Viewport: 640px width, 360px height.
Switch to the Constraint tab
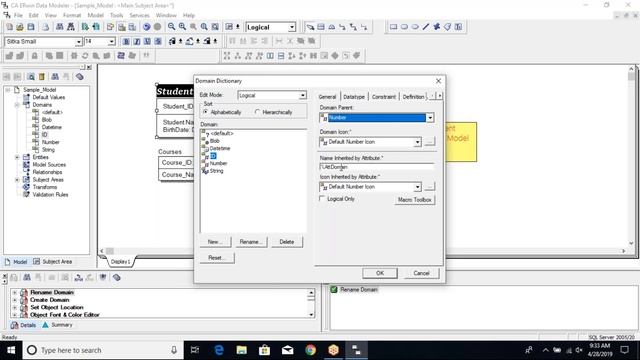click(x=384, y=97)
